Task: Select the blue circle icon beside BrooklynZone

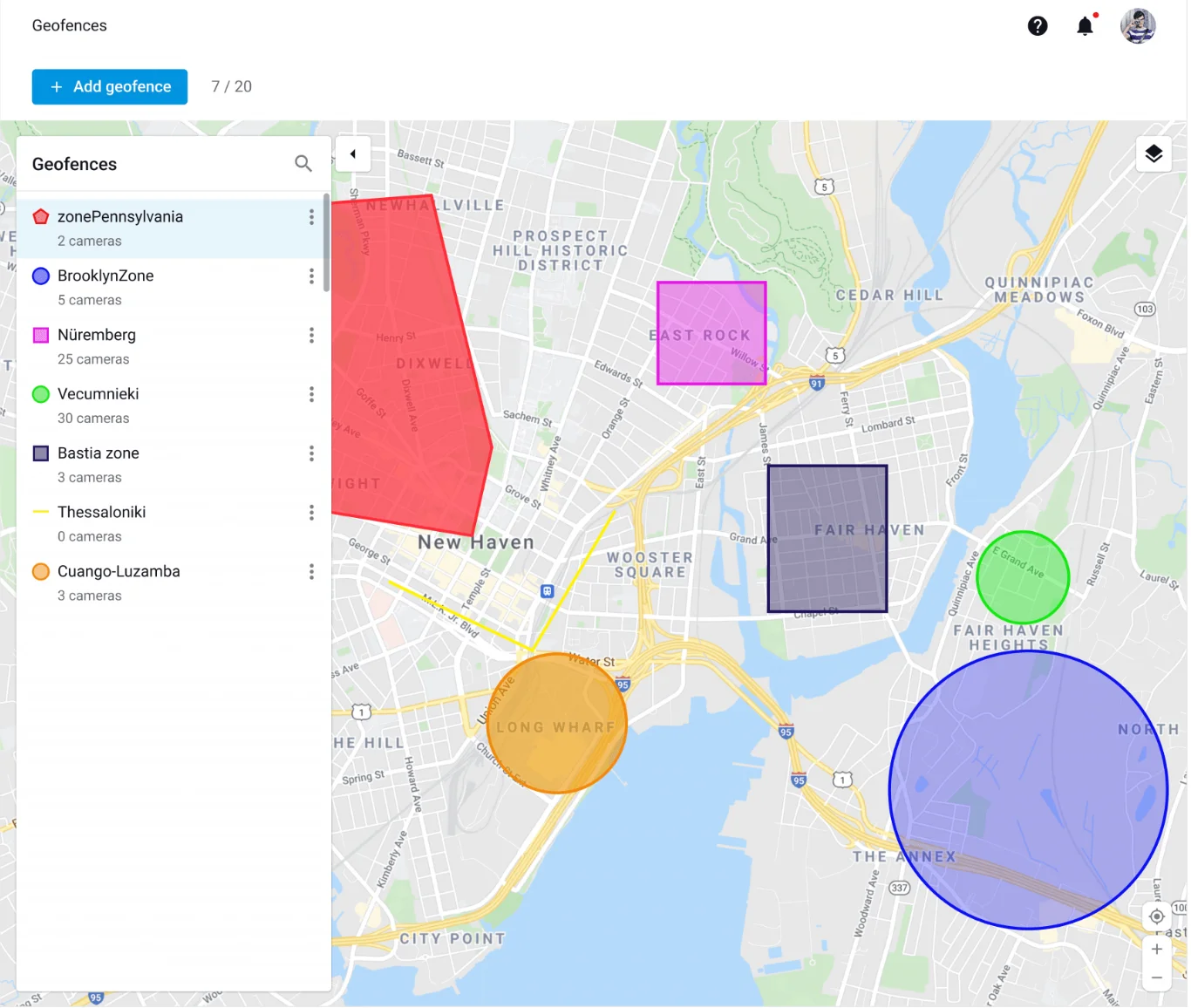Action: coord(41,276)
